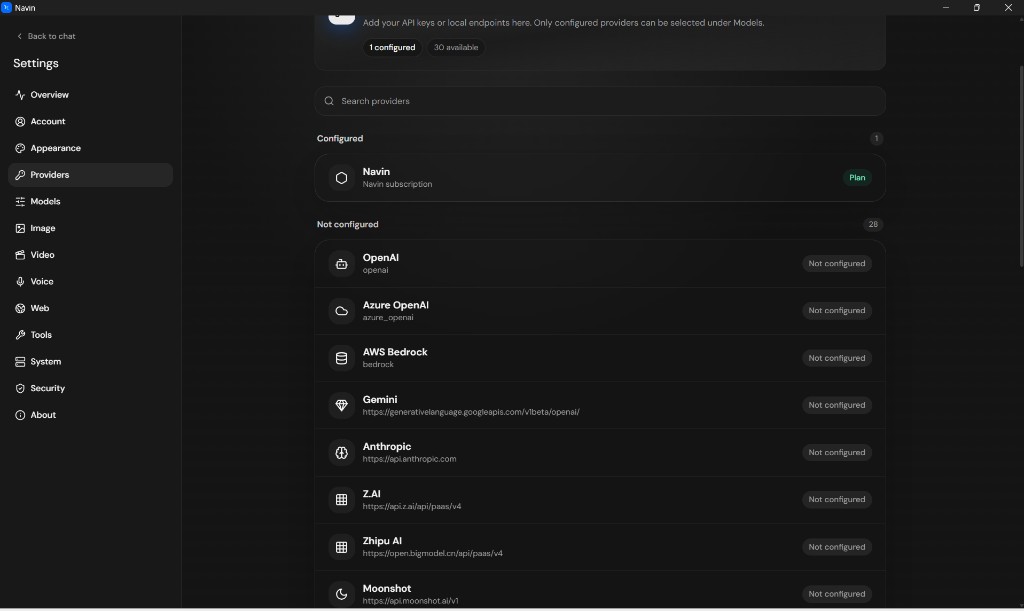Select the Security shield icon

20,388
